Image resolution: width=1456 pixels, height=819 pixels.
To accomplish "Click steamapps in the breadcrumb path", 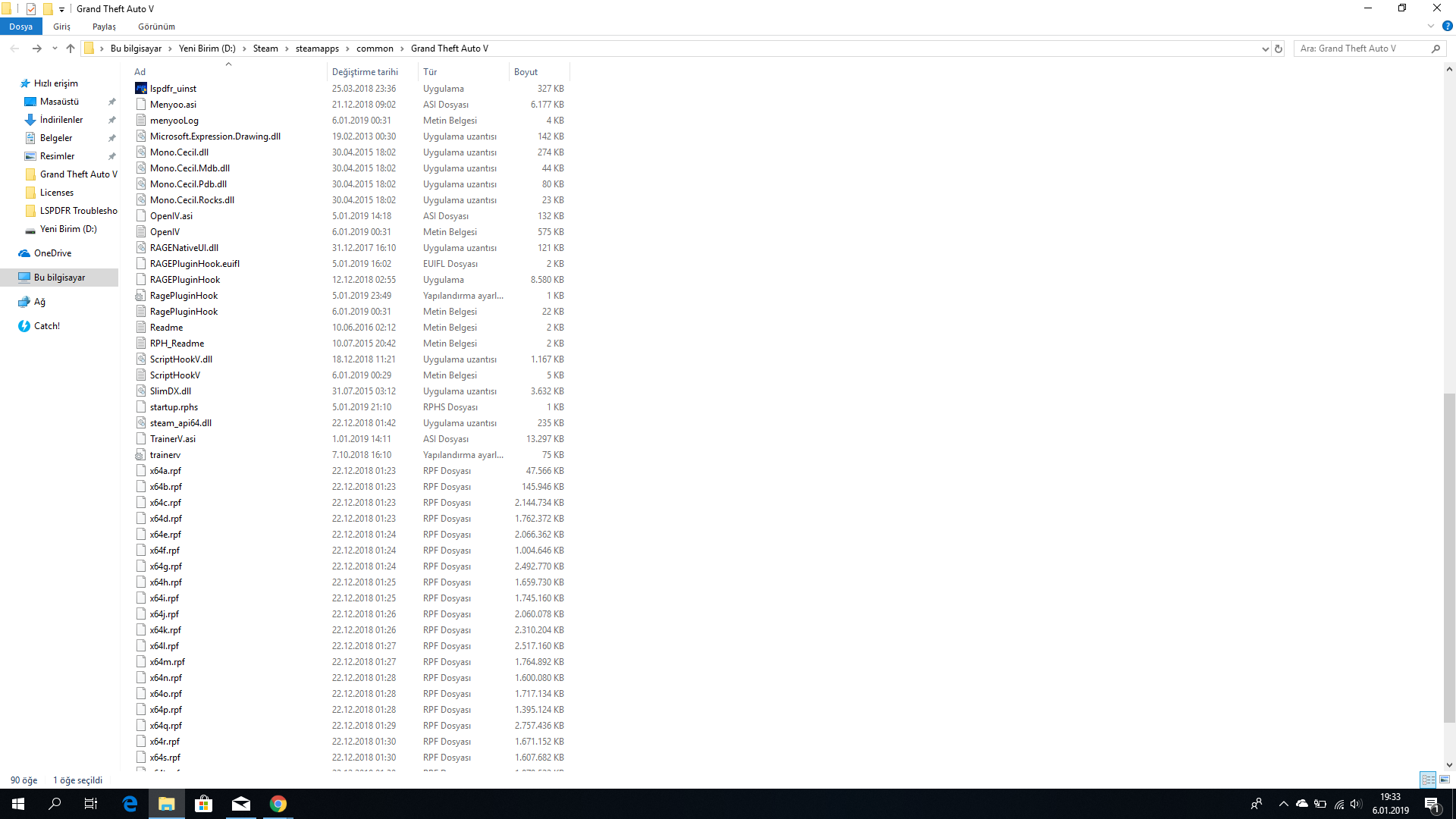I will pos(317,49).
